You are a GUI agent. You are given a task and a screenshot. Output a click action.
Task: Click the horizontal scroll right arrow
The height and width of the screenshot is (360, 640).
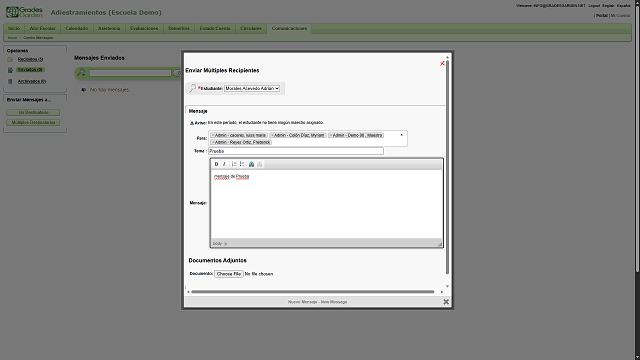point(442,292)
